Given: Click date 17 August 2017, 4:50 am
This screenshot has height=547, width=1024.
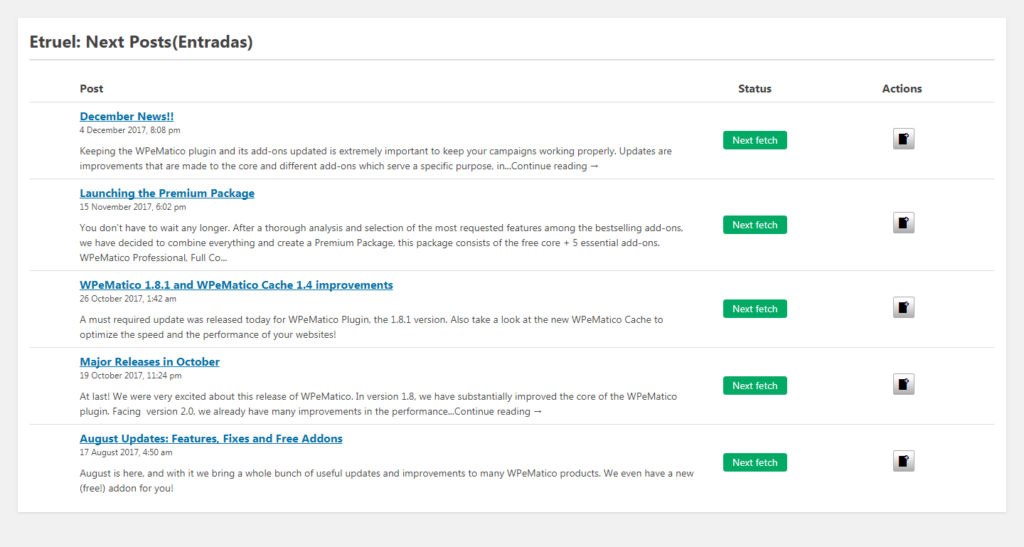Looking at the screenshot, I should point(126,452).
